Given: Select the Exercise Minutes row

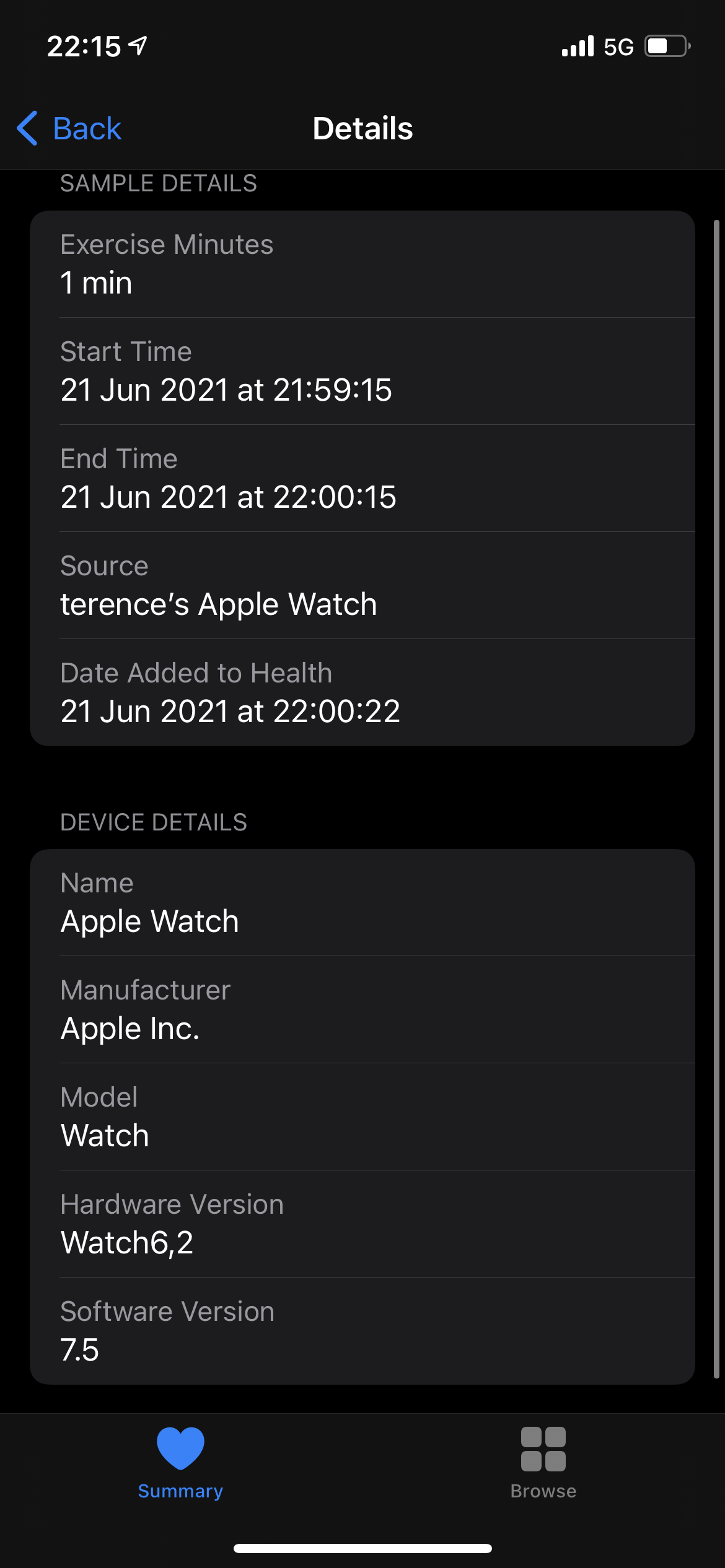Looking at the screenshot, I should [362, 264].
